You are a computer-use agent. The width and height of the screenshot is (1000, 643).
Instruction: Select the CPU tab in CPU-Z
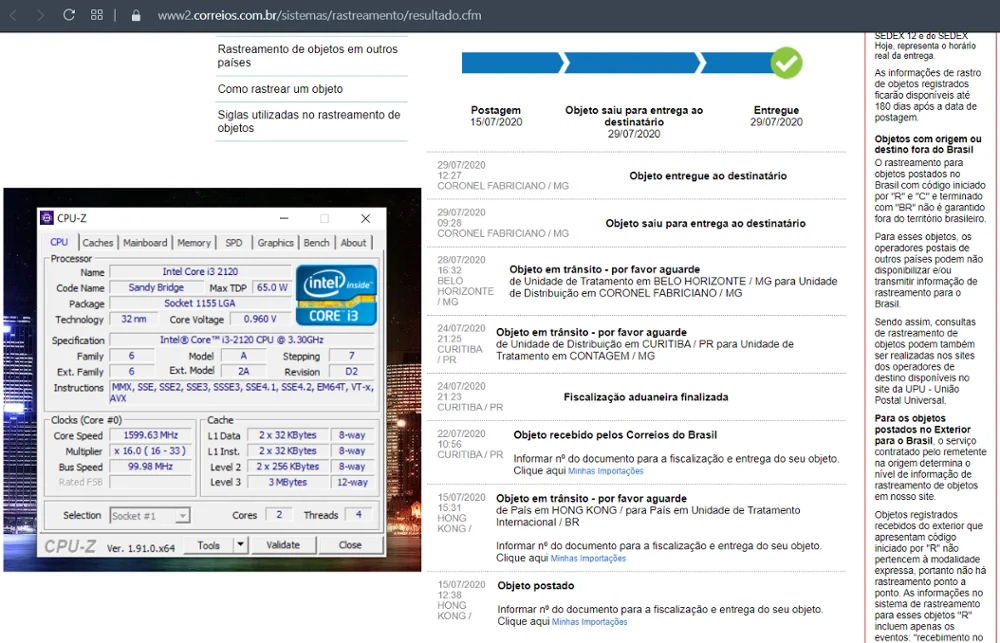[x=59, y=242]
